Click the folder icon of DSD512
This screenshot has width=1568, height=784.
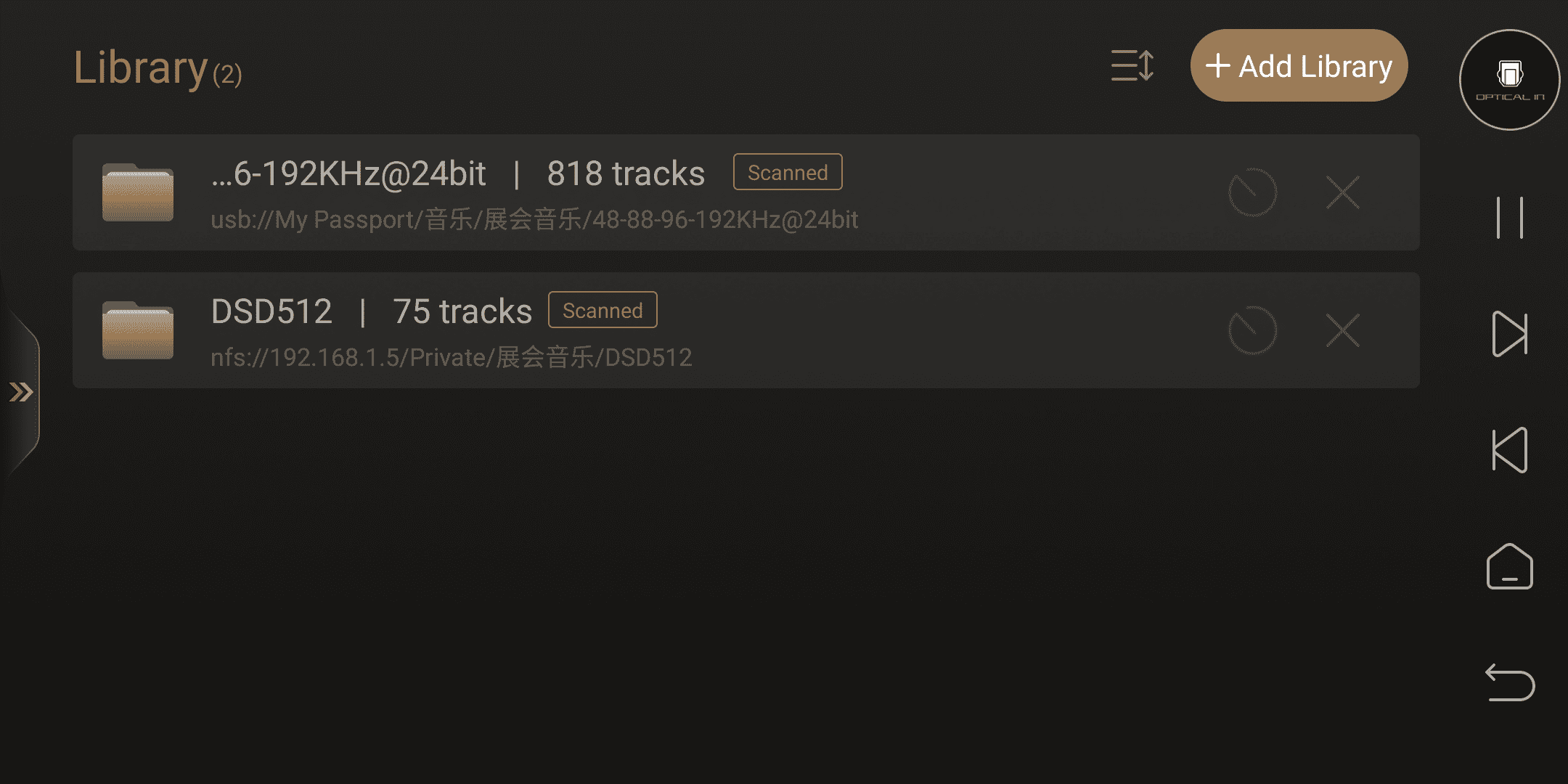pos(138,330)
